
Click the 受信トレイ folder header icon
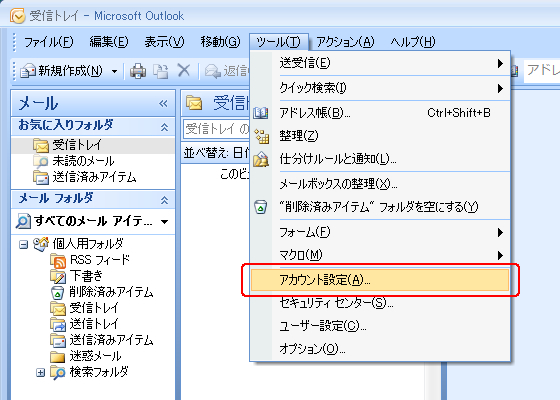pos(194,103)
